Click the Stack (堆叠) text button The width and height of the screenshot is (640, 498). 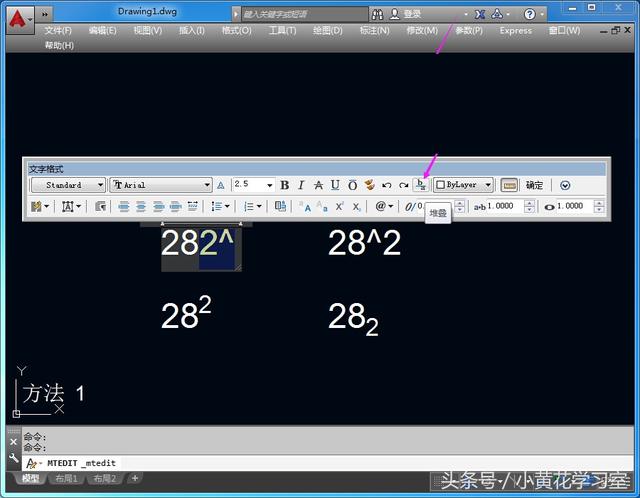421,185
